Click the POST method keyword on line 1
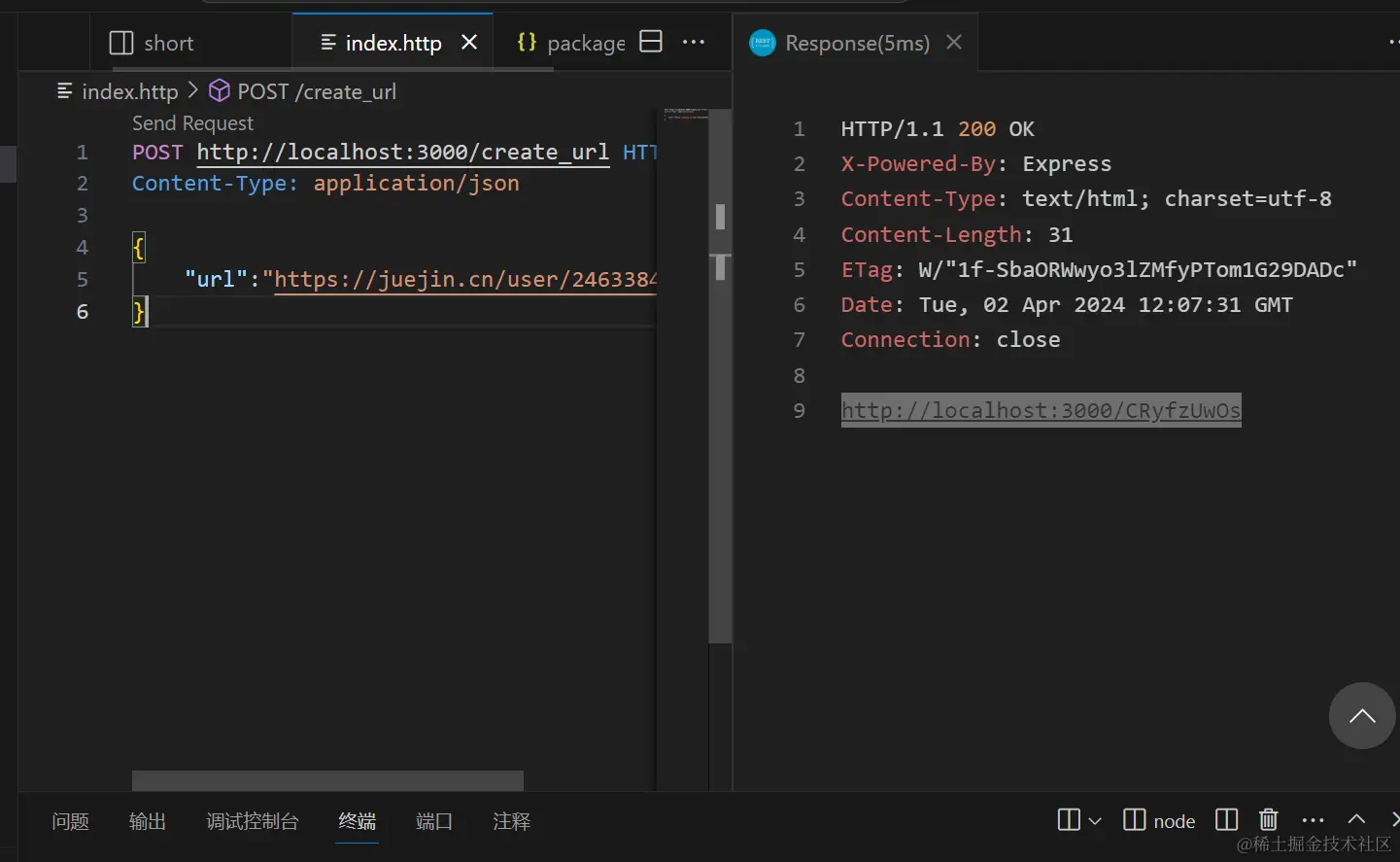Viewport: 1400px width, 862px height. [x=157, y=153]
